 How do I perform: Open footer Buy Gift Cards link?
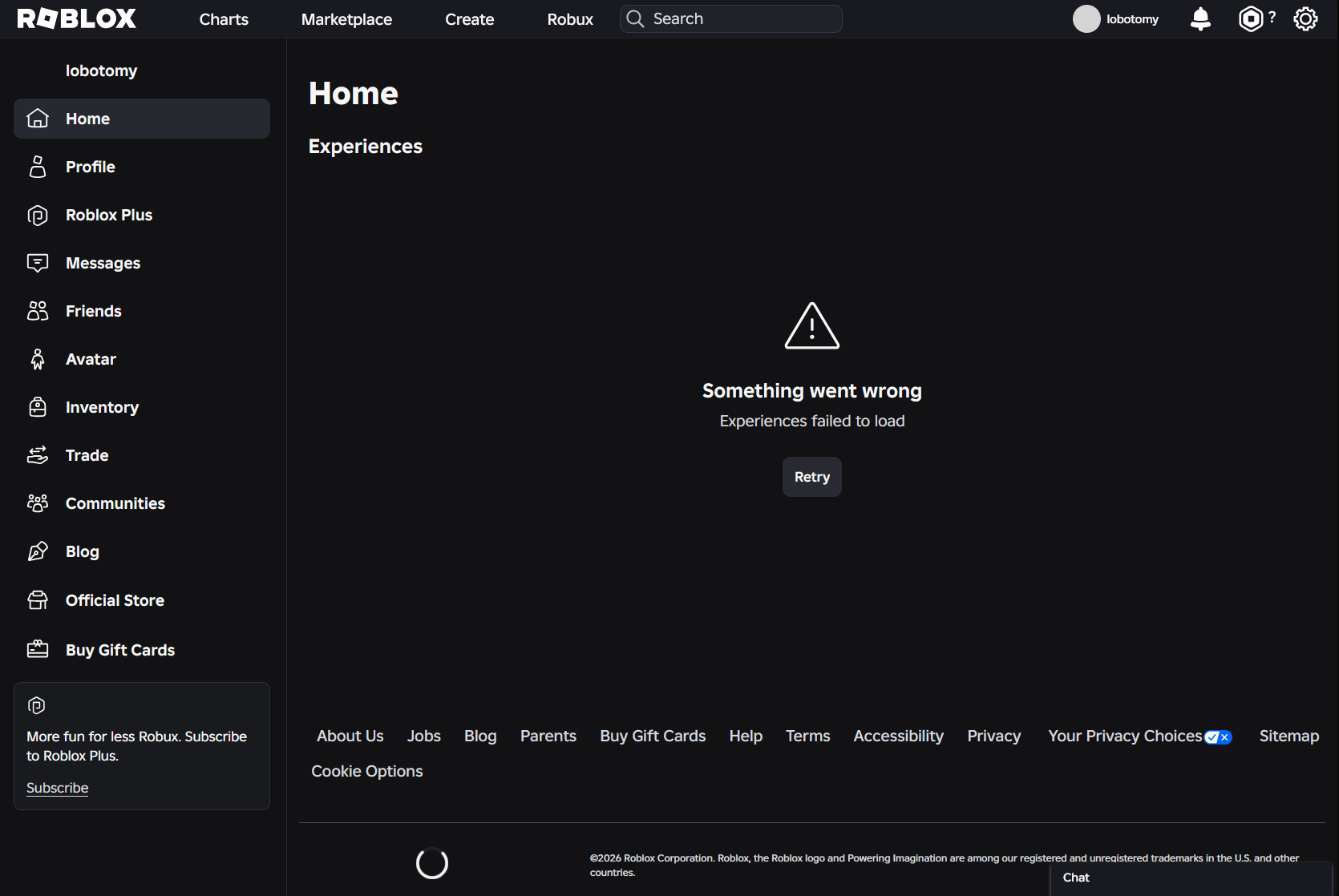point(653,736)
